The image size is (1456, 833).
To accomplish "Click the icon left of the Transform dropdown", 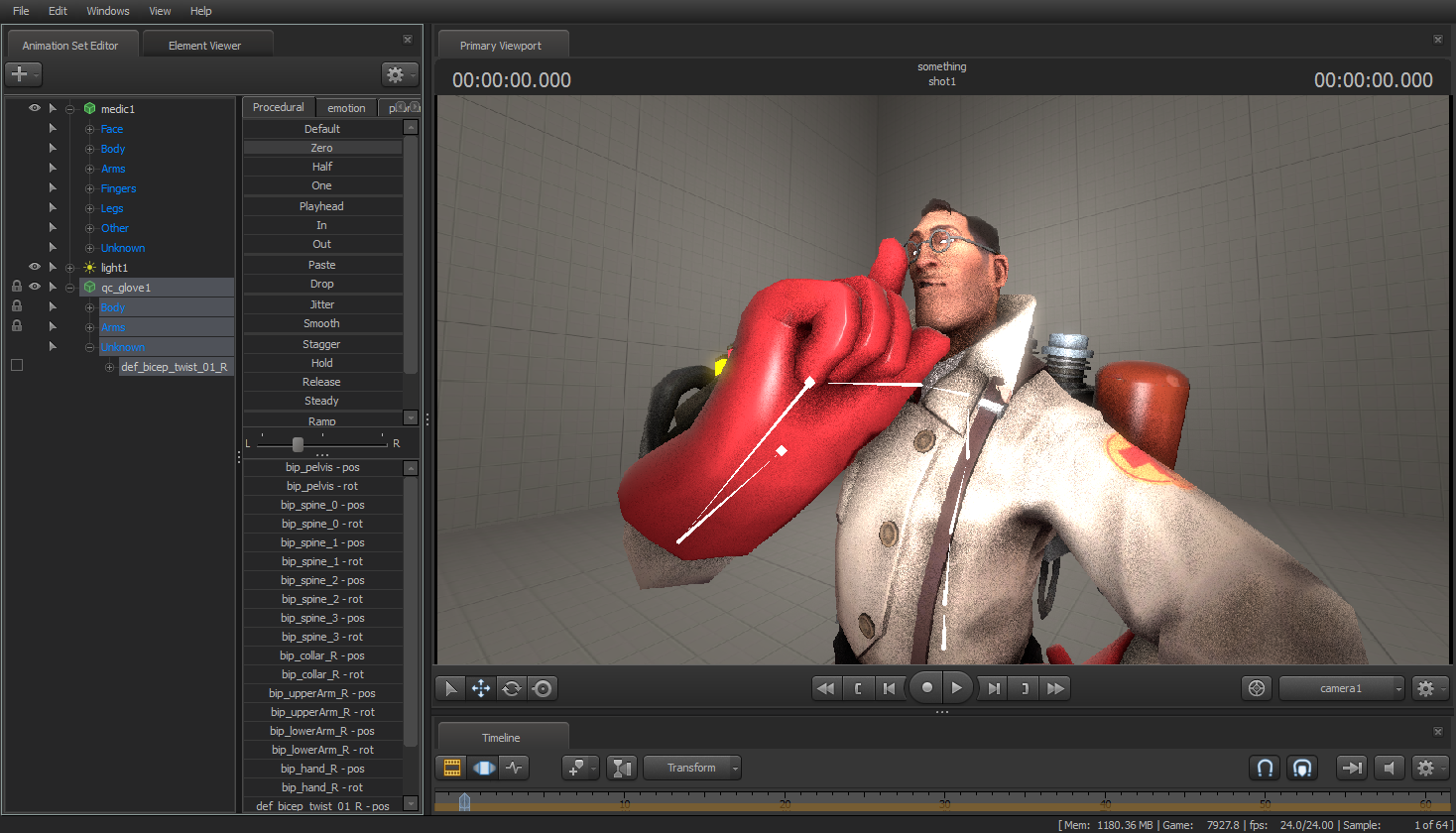I will tap(621, 768).
